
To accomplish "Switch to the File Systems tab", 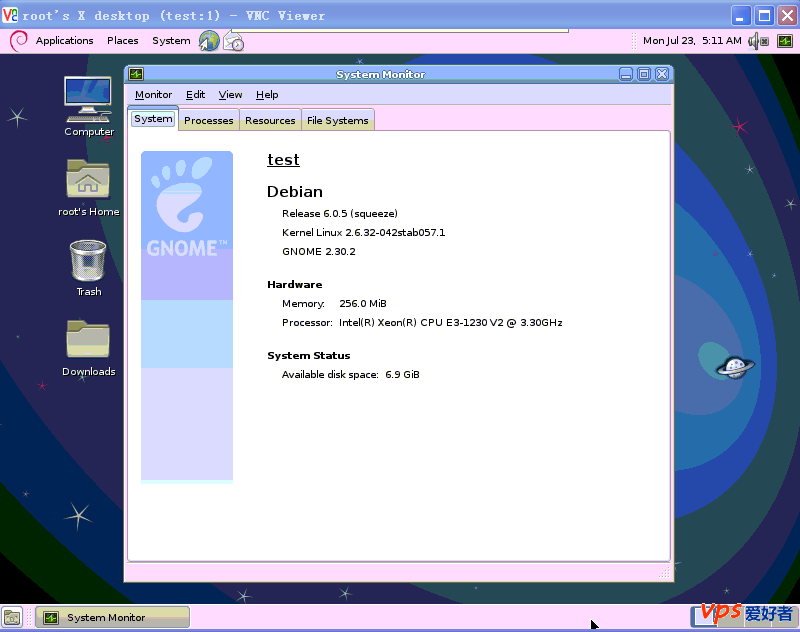I will click(338, 120).
